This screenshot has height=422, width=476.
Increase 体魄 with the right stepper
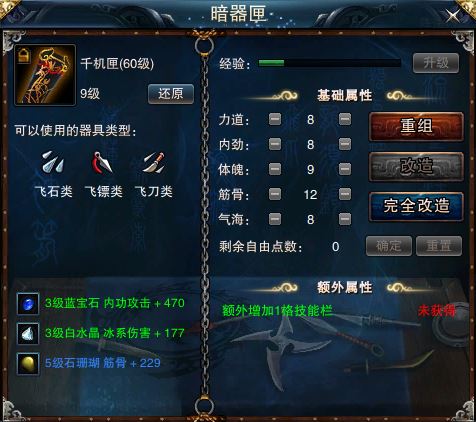(x=345, y=169)
